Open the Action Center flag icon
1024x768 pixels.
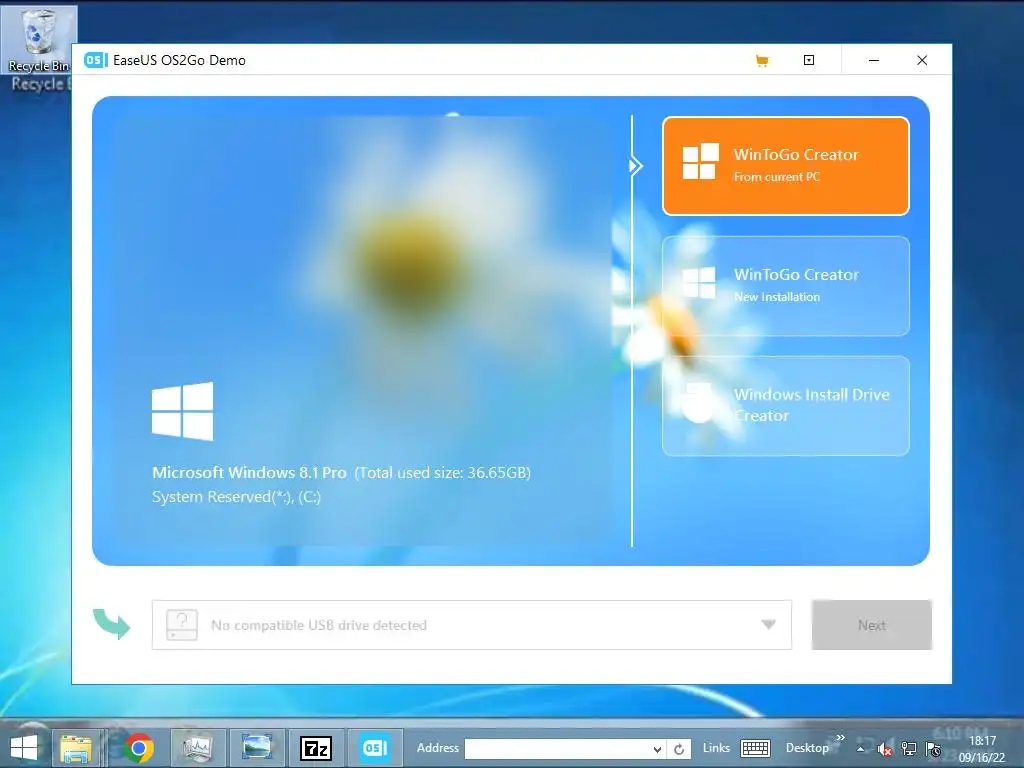(933, 749)
